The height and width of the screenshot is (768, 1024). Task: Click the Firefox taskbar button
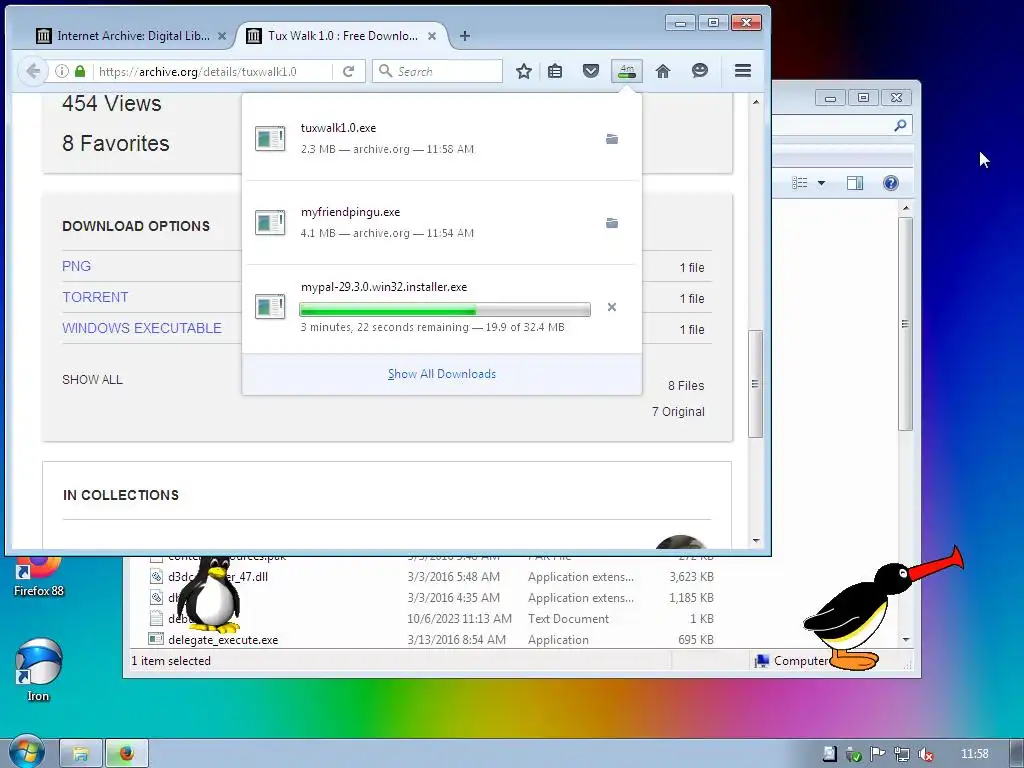[127, 754]
